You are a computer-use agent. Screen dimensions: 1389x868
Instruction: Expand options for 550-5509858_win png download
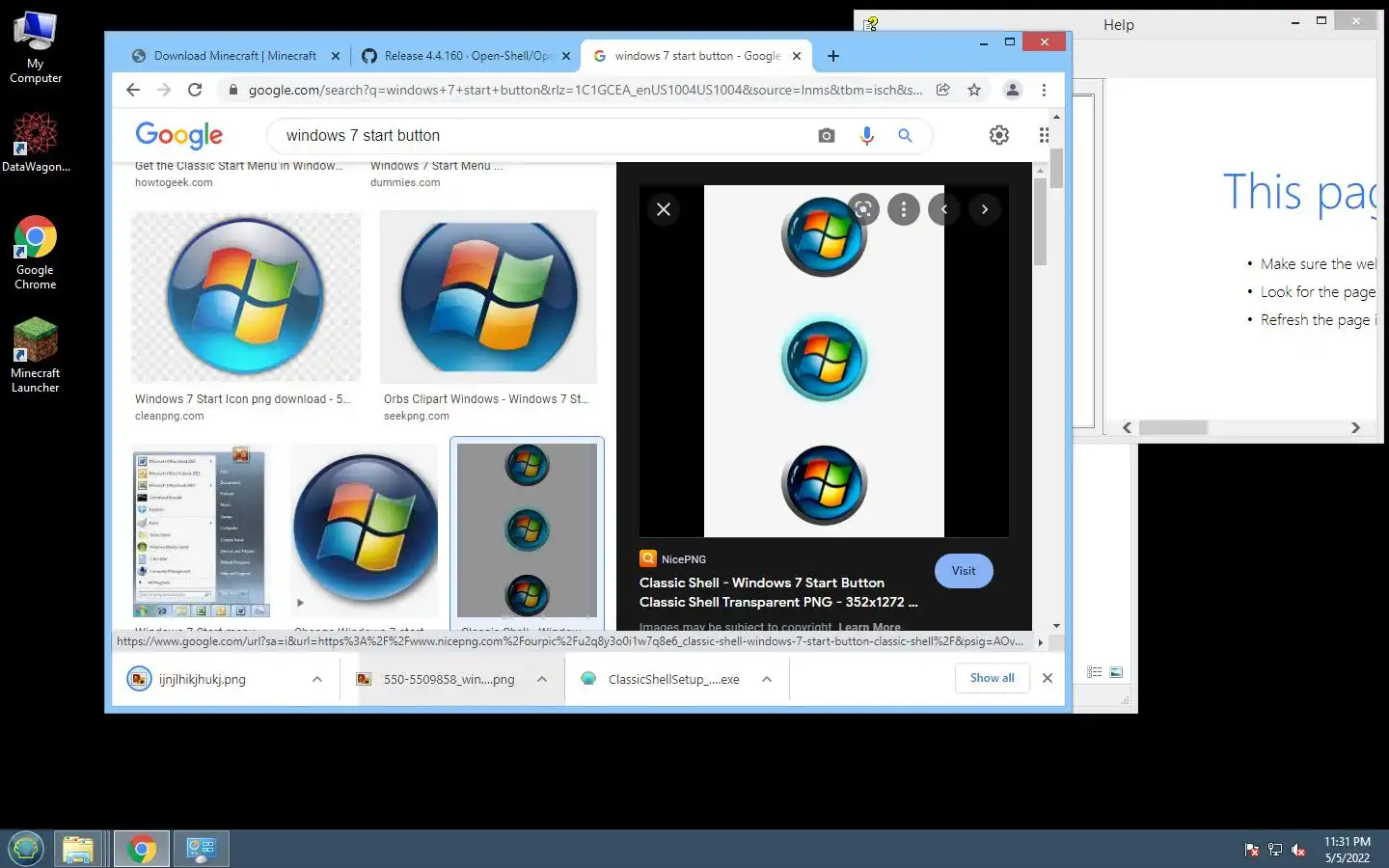tap(542, 679)
